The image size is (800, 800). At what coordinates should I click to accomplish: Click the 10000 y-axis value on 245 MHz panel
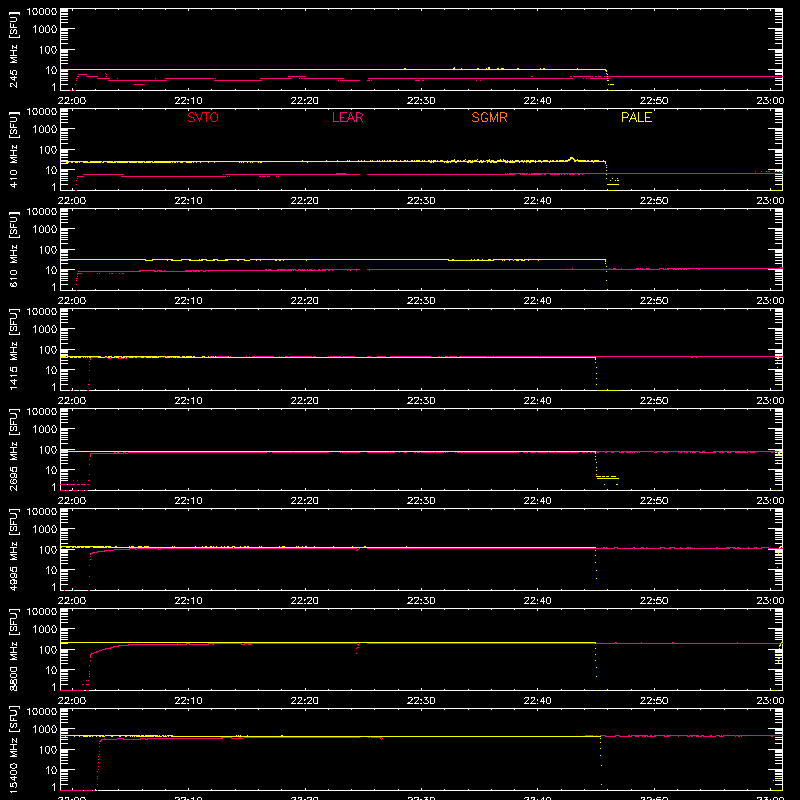click(x=42, y=12)
